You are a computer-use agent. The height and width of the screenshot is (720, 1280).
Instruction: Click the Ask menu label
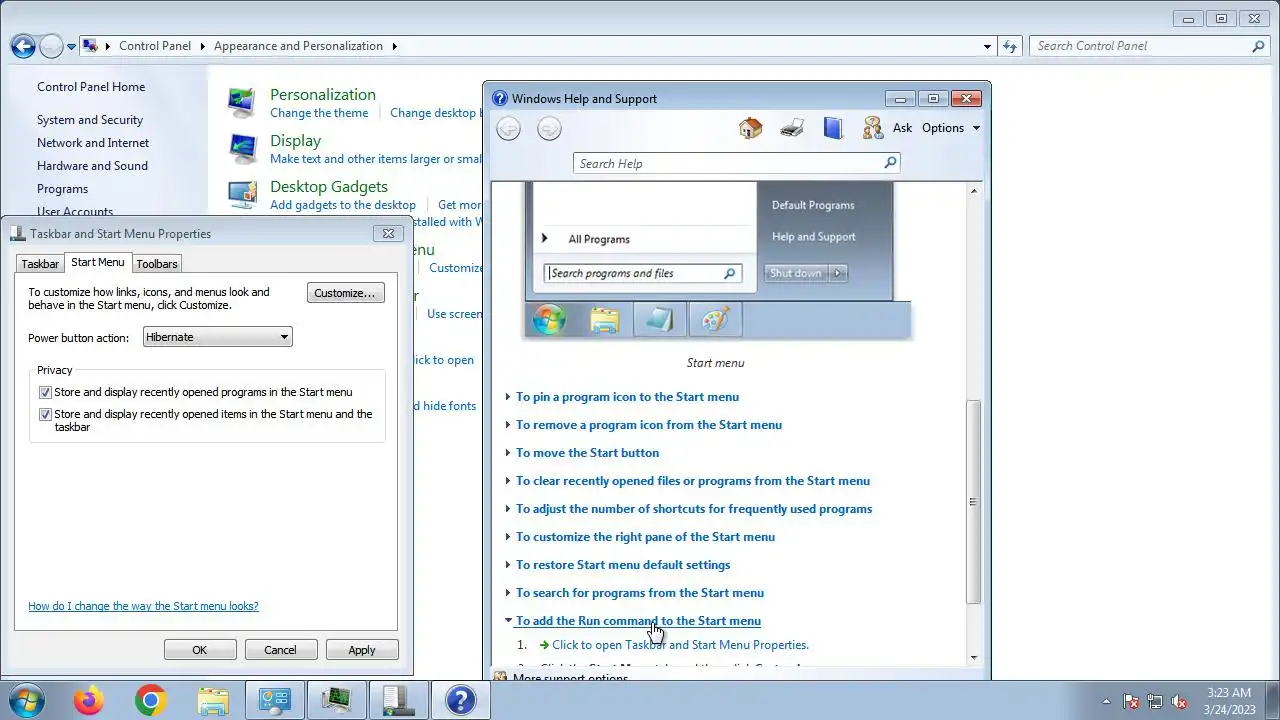(902, 128)
